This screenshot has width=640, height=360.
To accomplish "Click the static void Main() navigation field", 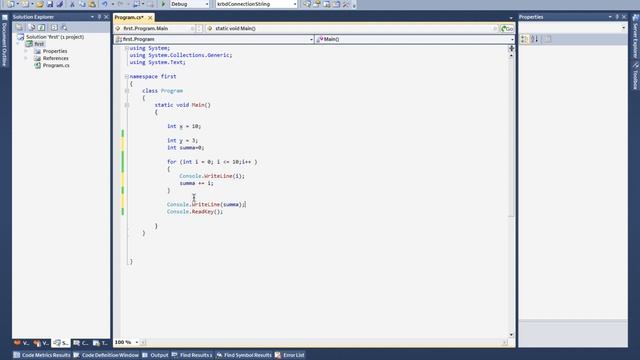I will tap(352, 29).
